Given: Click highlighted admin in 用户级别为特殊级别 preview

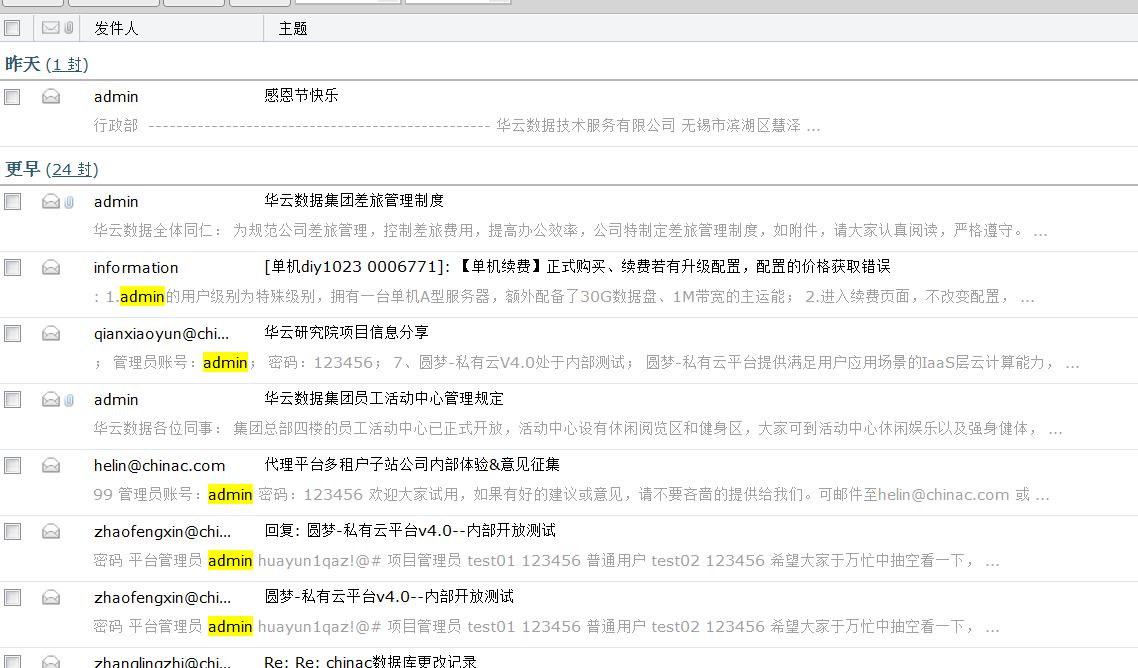Looking at the screenshot, I should [142, 296].
